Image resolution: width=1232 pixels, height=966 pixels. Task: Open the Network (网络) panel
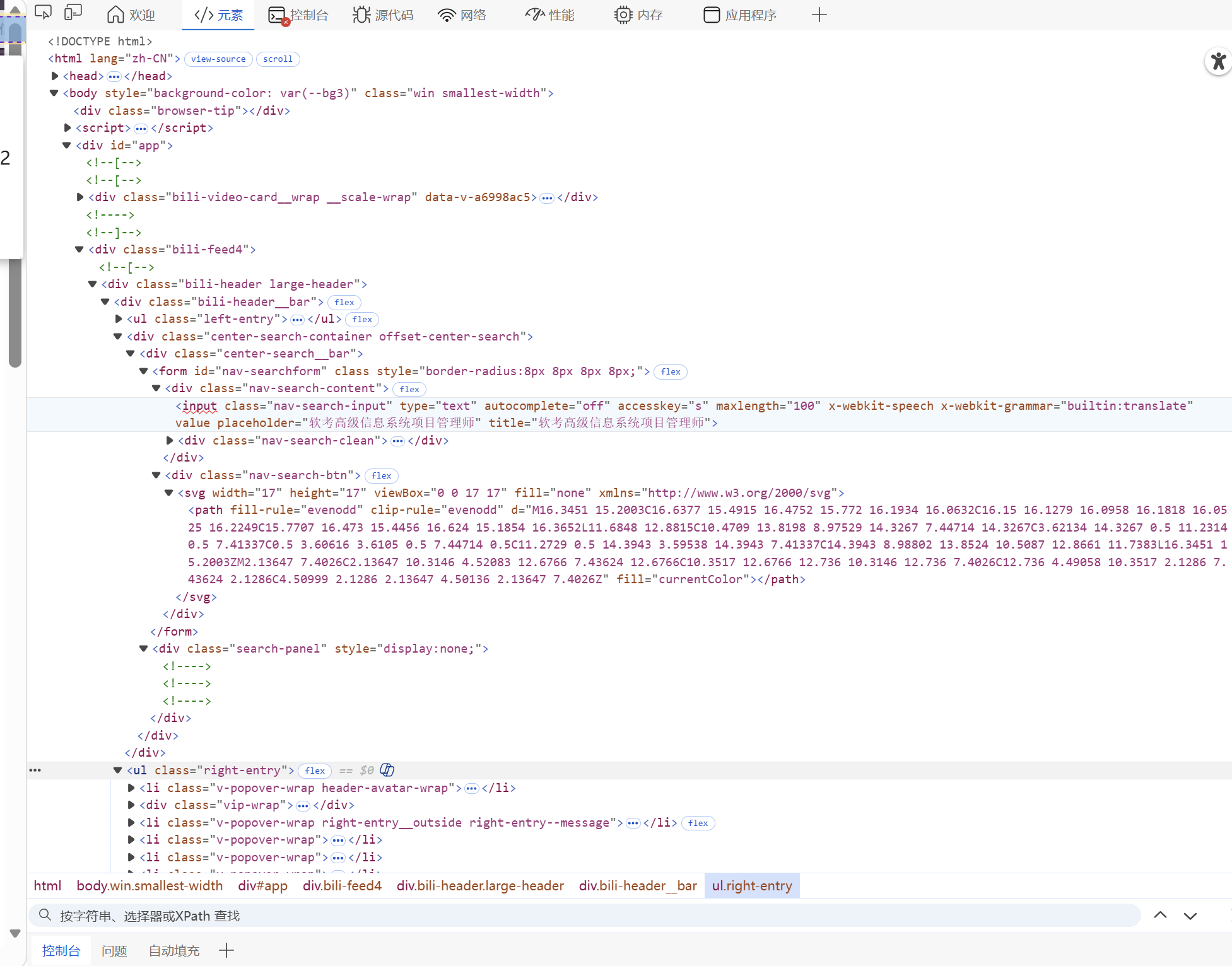(462, 15)
